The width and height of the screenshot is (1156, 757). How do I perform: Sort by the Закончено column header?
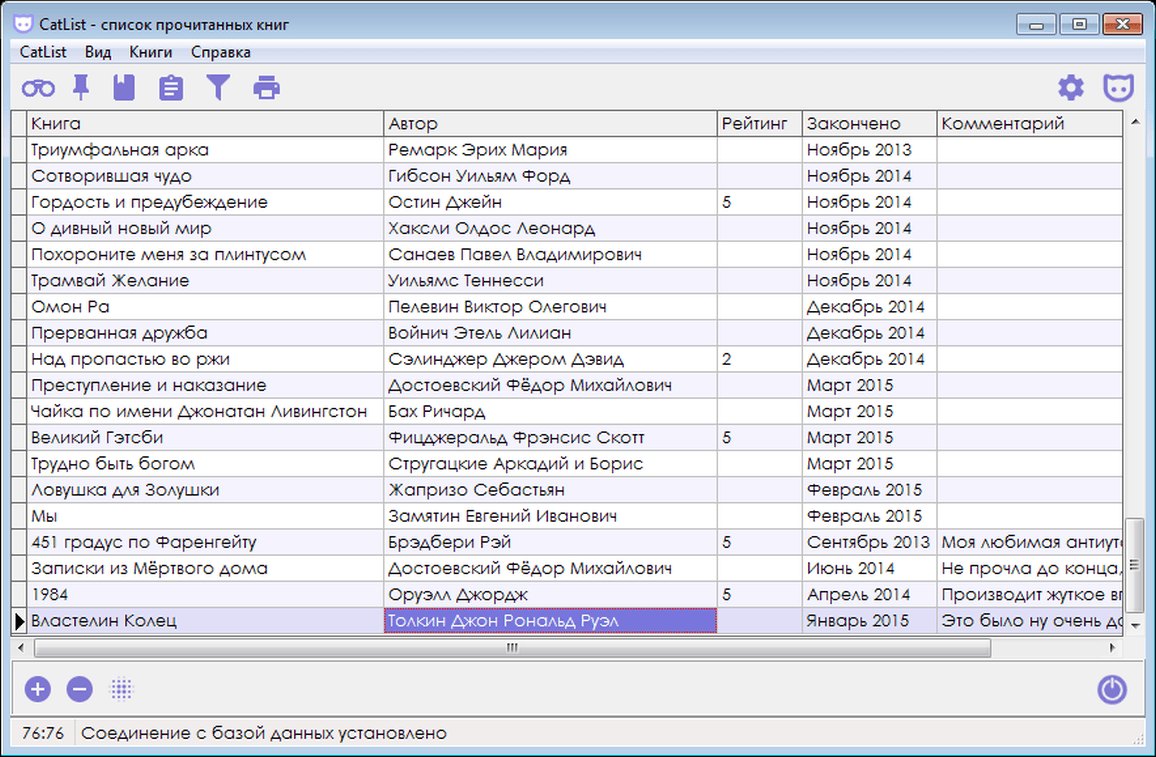869,123
